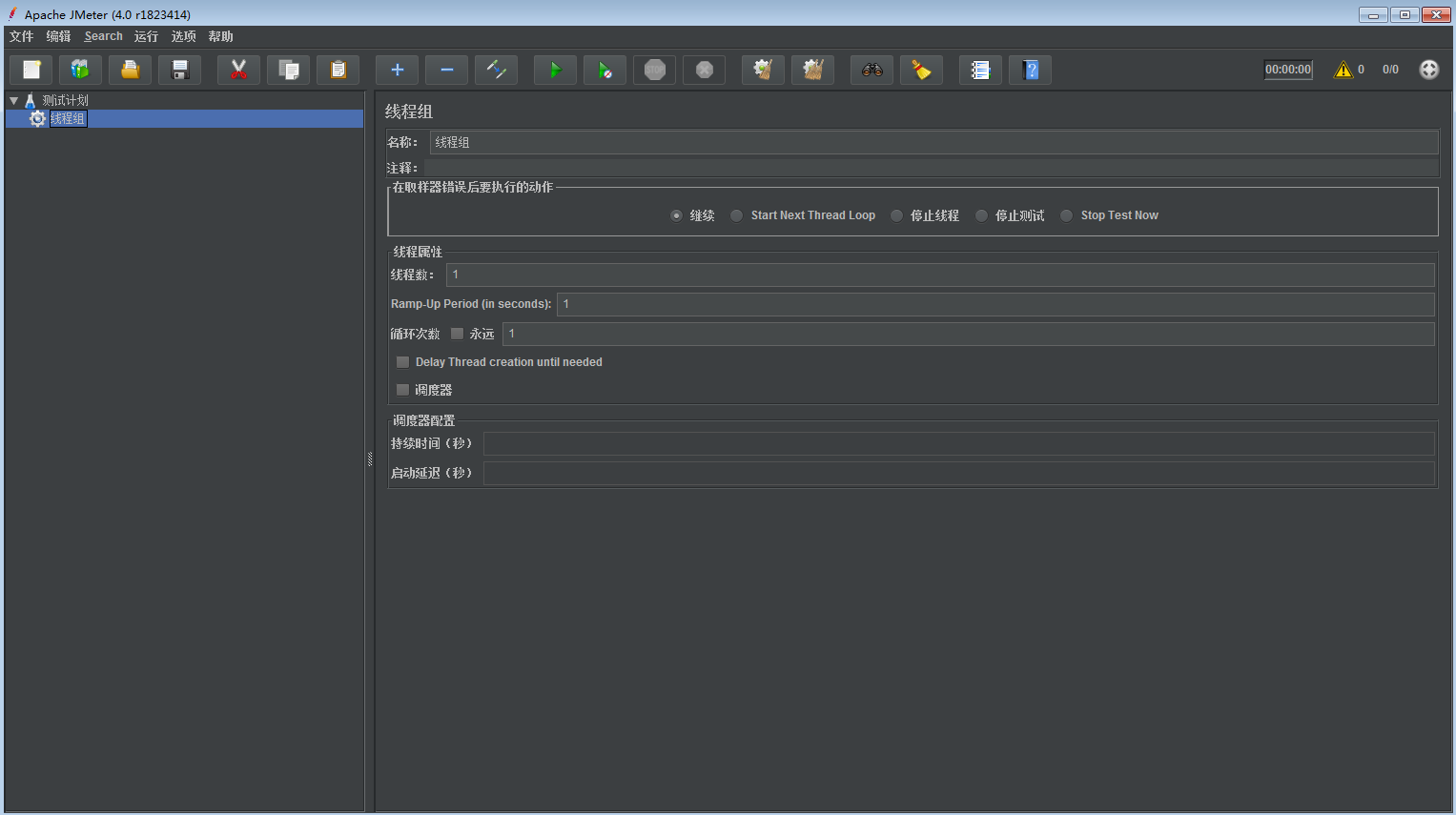The width and height of the screenshot is (1456, 815).
Task: Click the Collapse All minus icon
Action: (447, 70)
